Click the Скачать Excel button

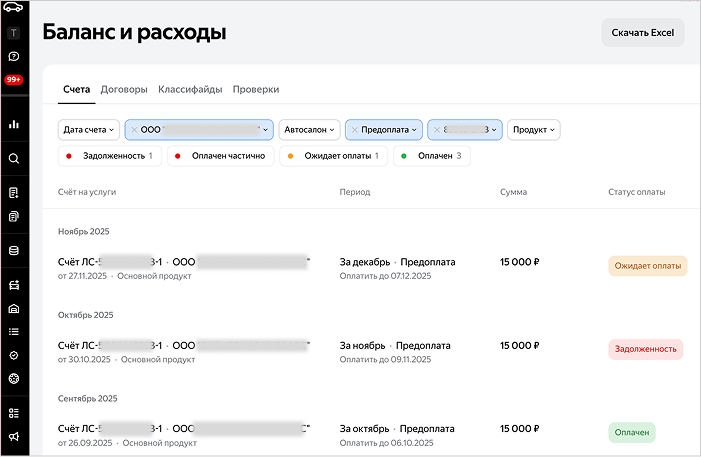(x=642, y=33)
